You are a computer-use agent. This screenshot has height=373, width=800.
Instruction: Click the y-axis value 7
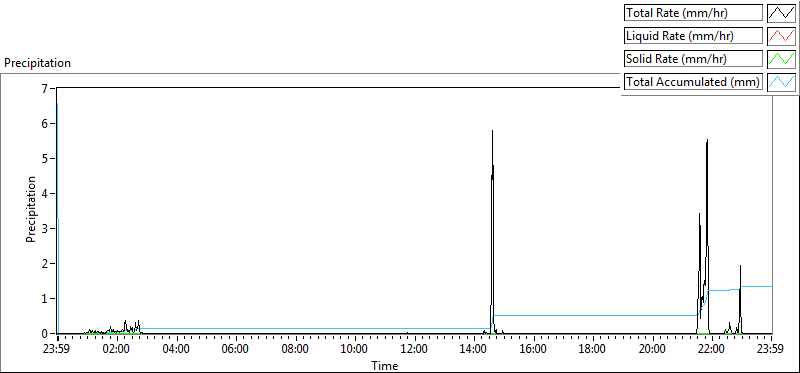pyautogui.click(x=44, y=88)
